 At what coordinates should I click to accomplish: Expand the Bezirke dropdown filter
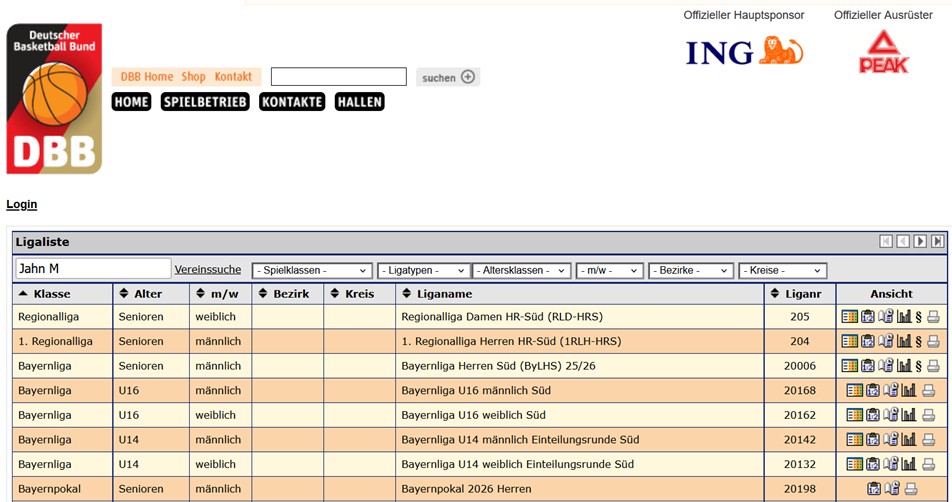point(690,271)
